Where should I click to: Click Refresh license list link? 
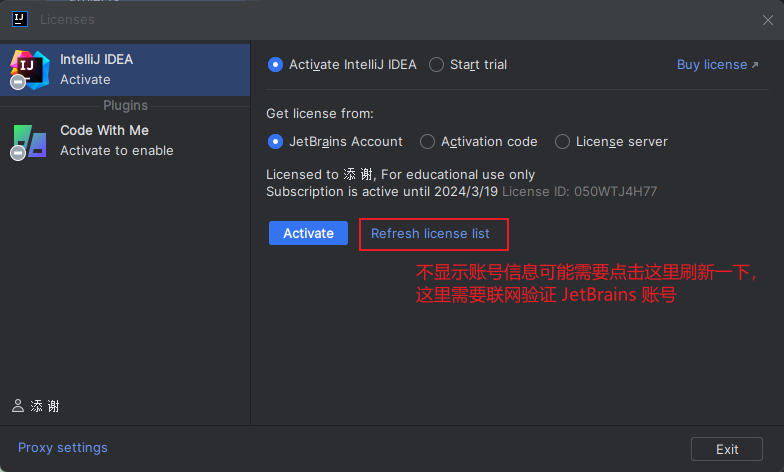click(430, 233)
